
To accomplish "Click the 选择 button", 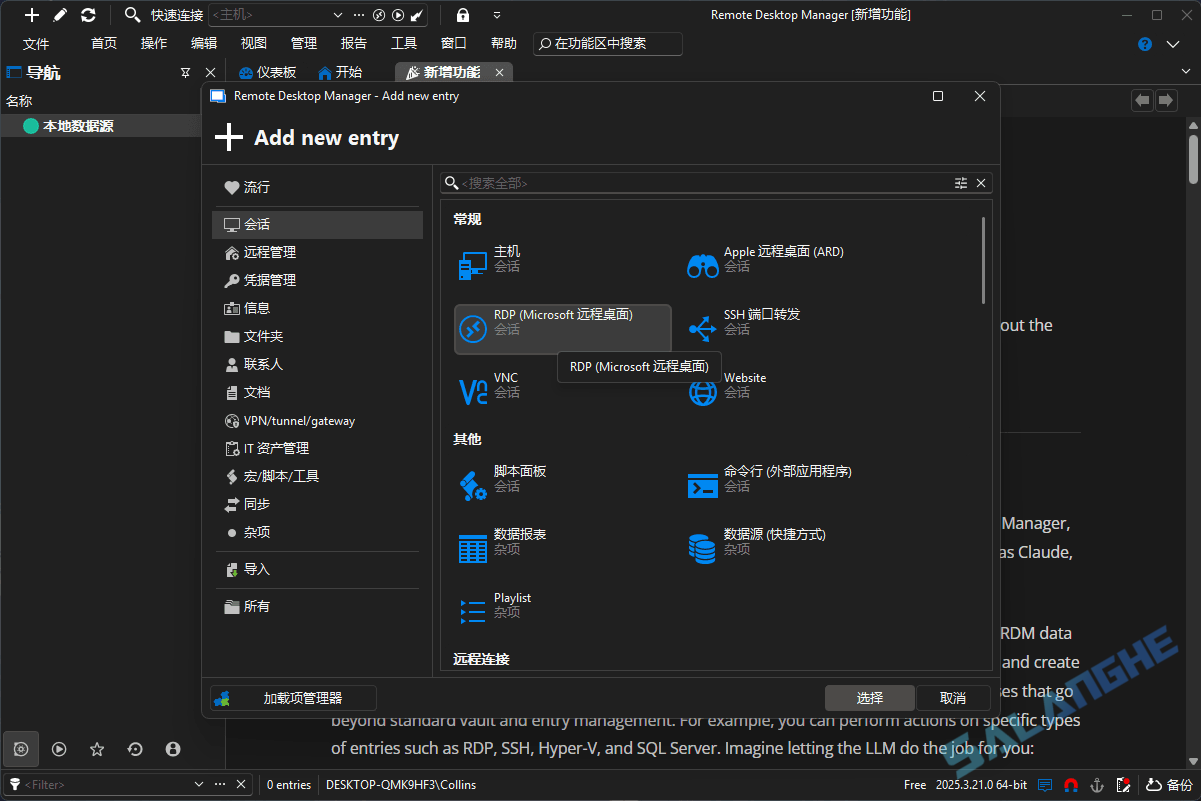I will click(869, 697).
